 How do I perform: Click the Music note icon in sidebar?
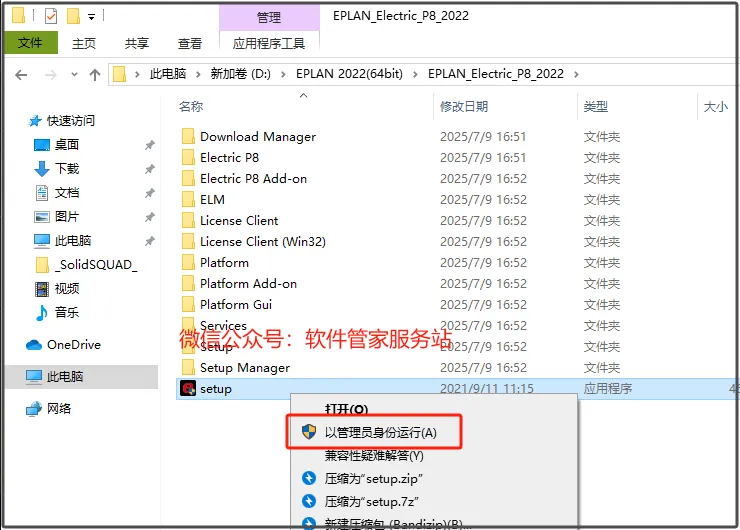point(42,312)
